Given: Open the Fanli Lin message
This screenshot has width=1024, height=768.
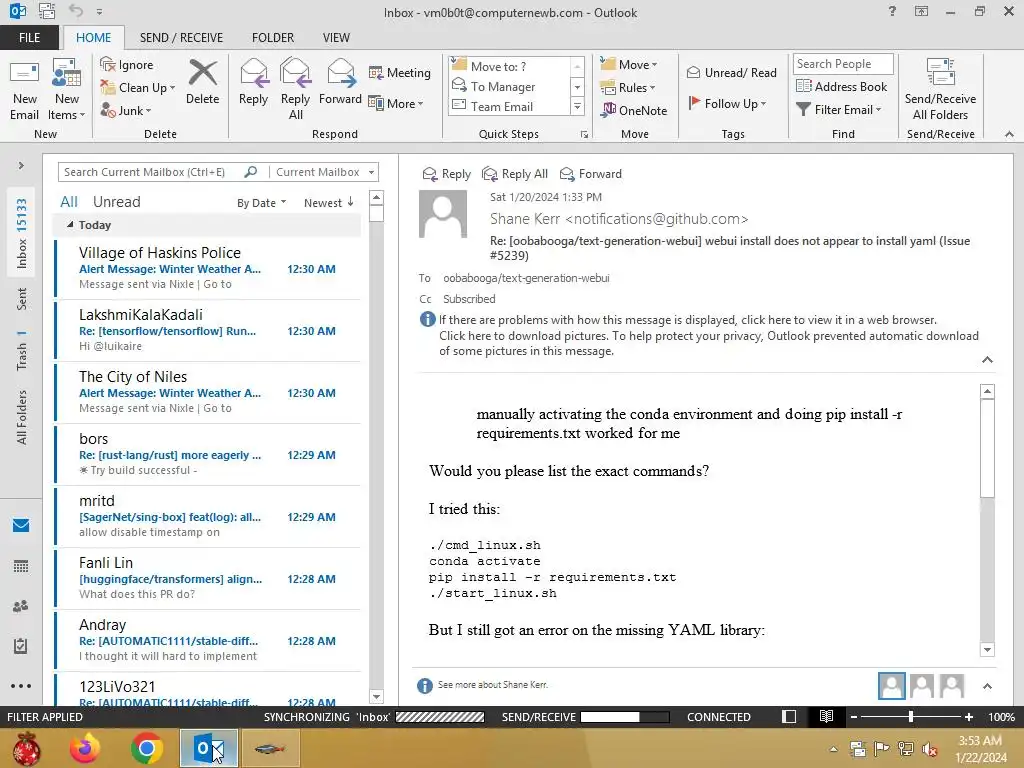Looking at the screenshot, I should (x=208, y=577).
